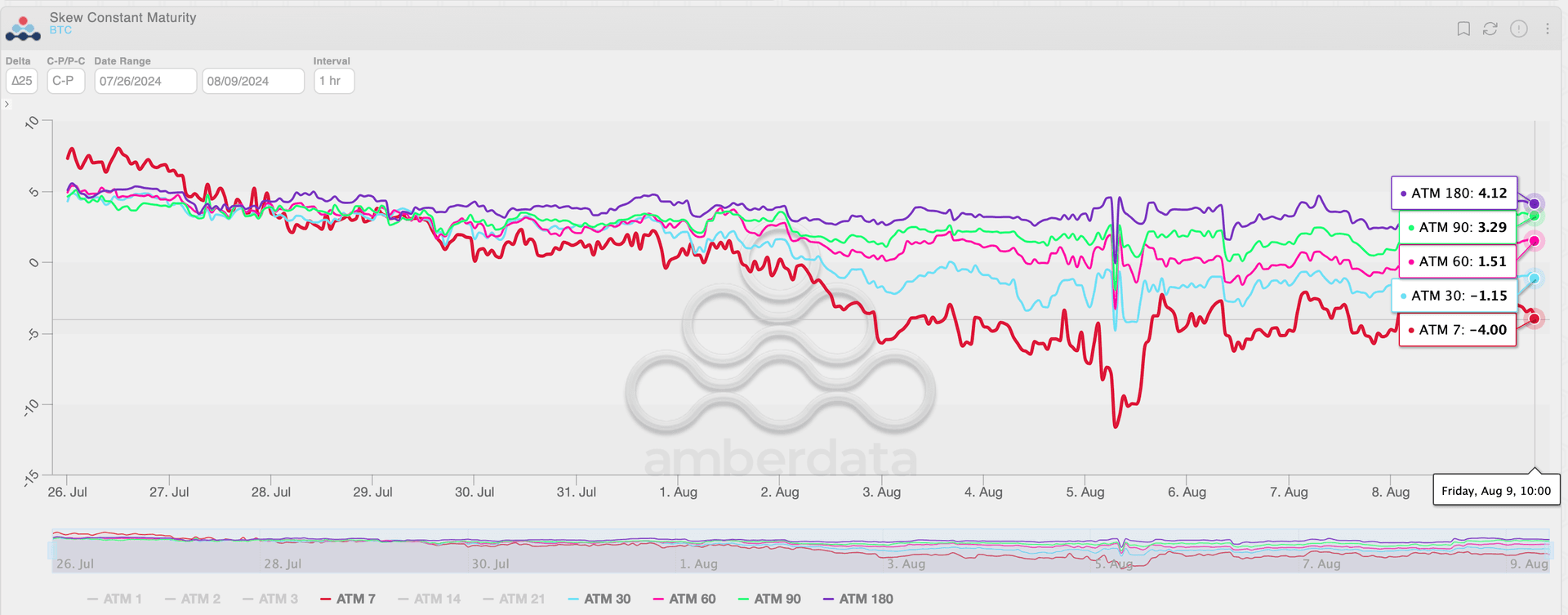
Task: Open the chart info icon
Action: pos(1519,29)
